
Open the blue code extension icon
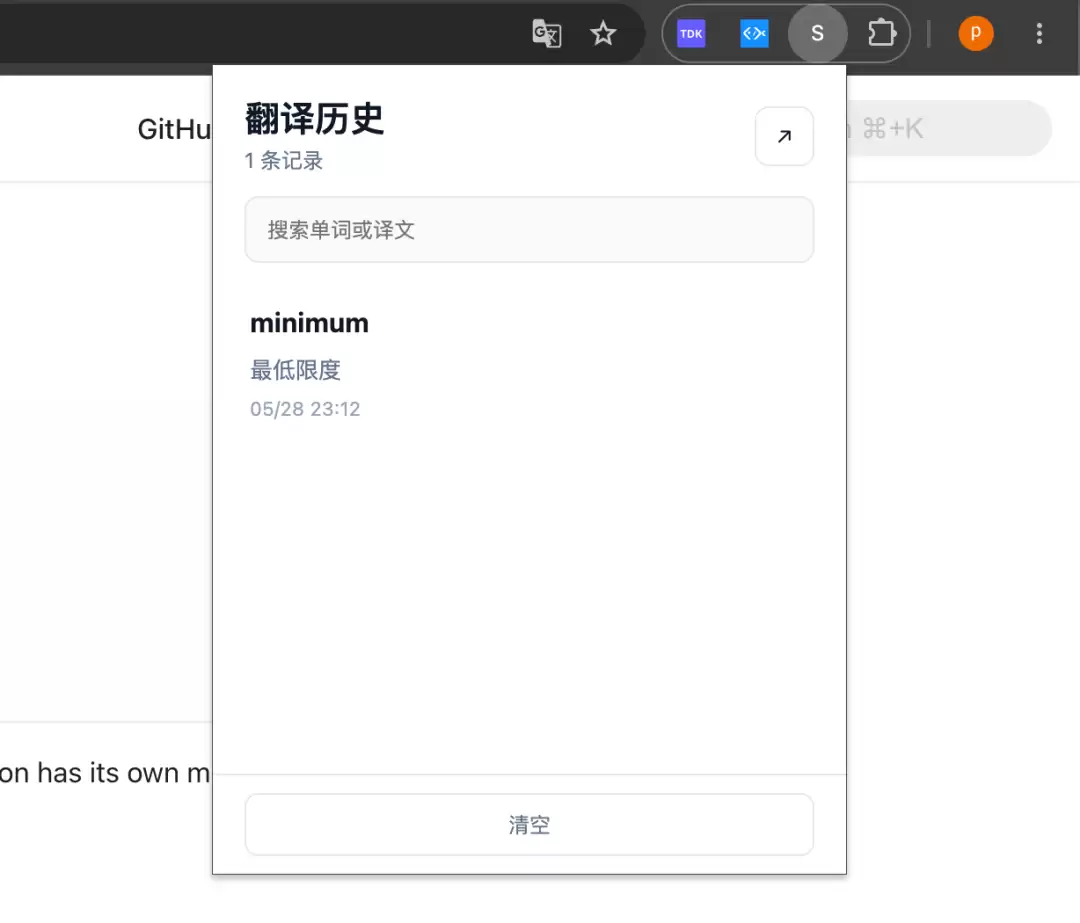(x=754, y=33)
